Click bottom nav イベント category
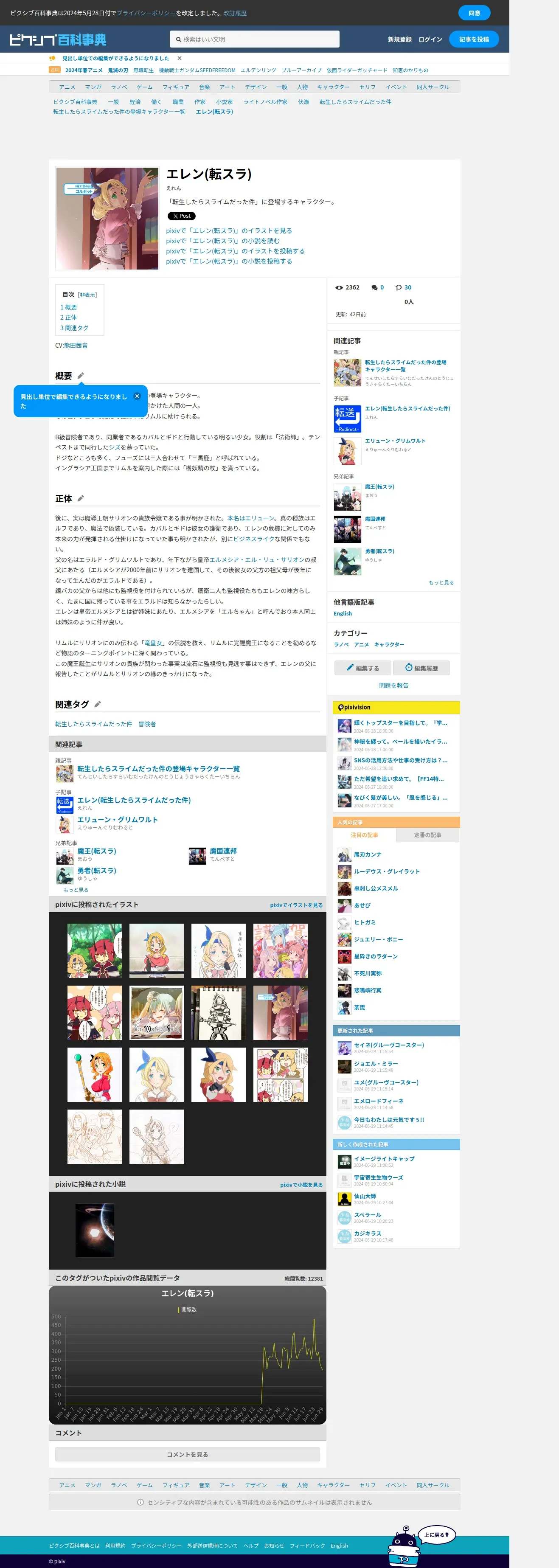The image size is (559, 1568). [396, 1485]
